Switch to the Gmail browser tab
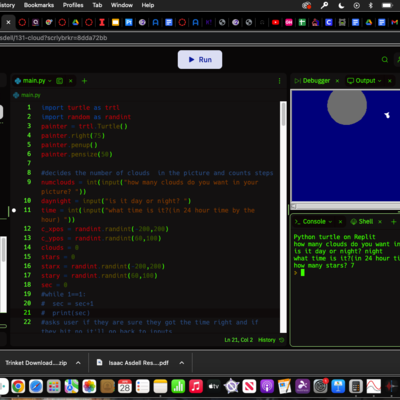 (x=395, y=22)
